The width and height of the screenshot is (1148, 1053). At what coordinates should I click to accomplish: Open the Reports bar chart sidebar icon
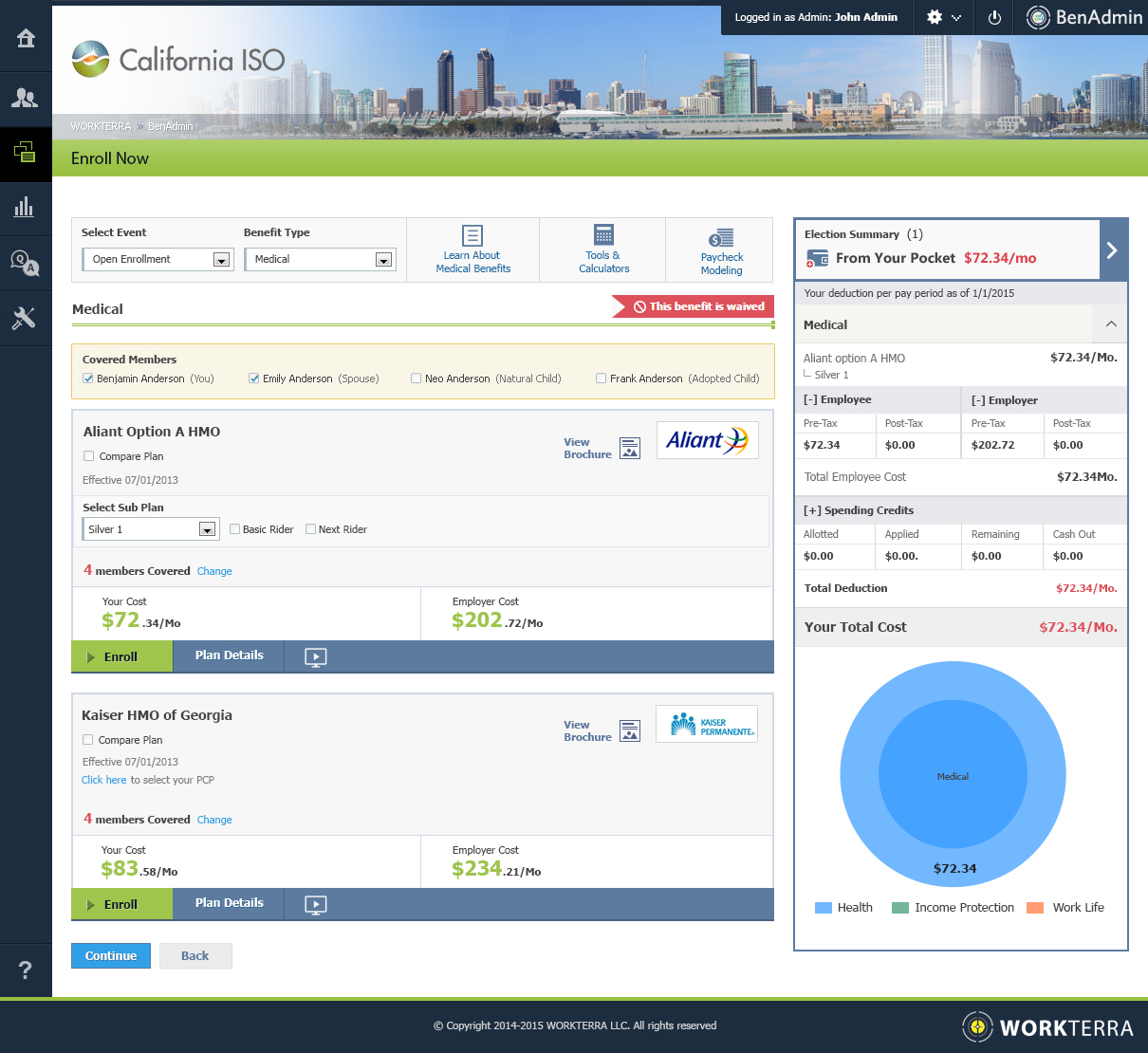[26, 207]
